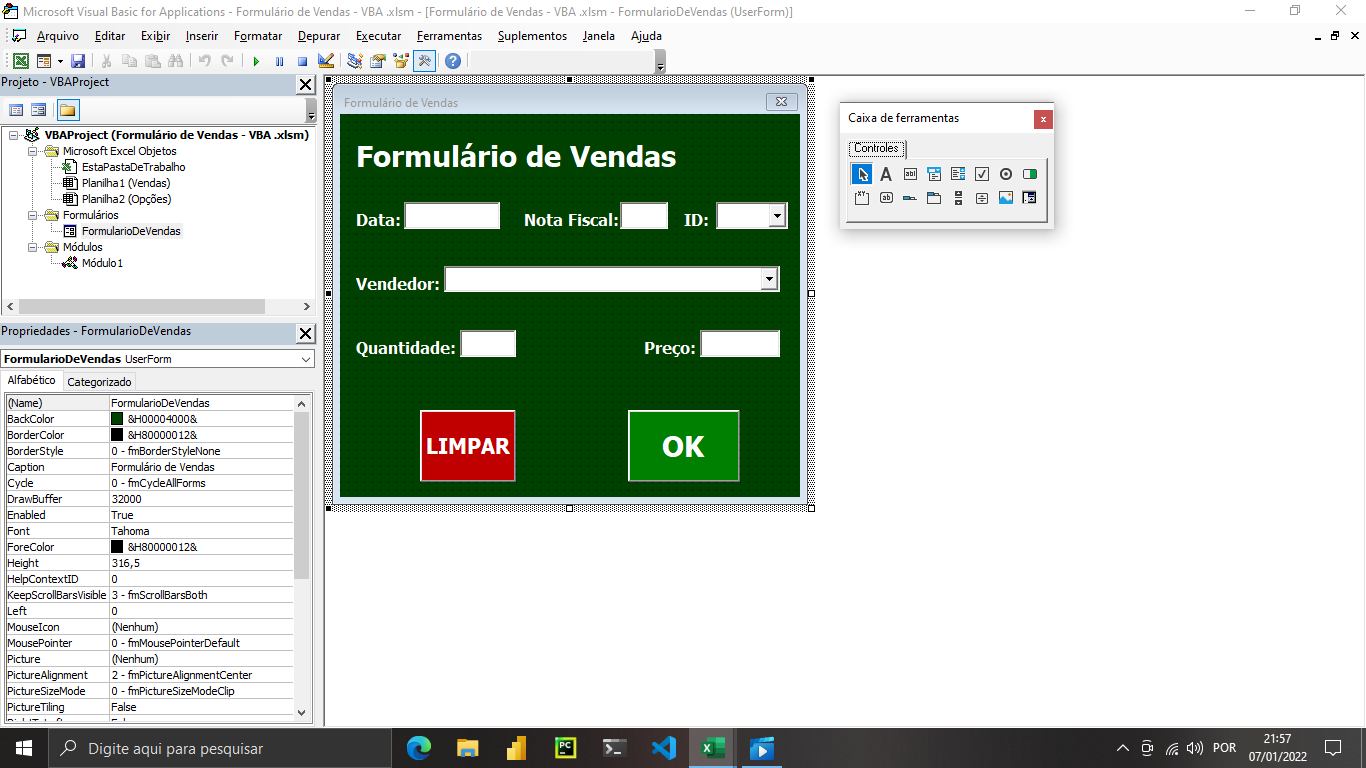Screen dimensions: 1366x768
Task: Select the ComboBox control in the Toolbox
Action: coord(934,173)
